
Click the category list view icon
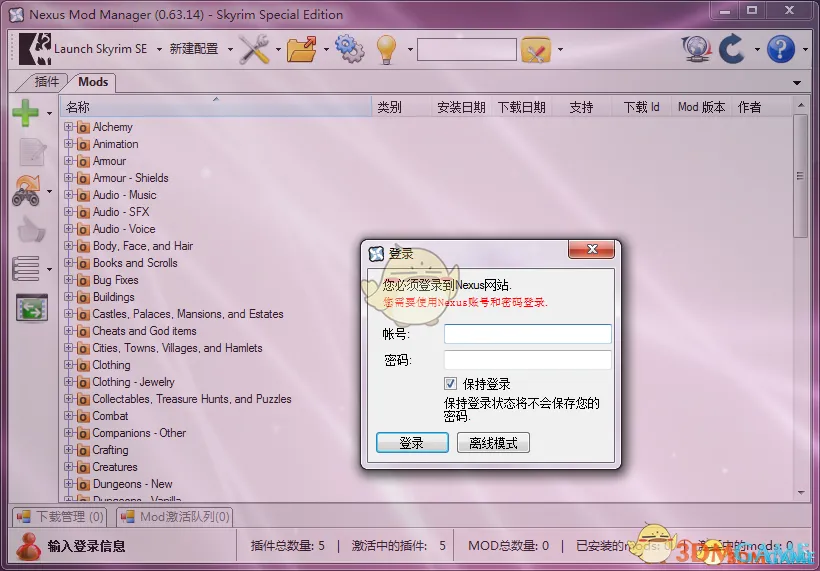tap(25, 268)
